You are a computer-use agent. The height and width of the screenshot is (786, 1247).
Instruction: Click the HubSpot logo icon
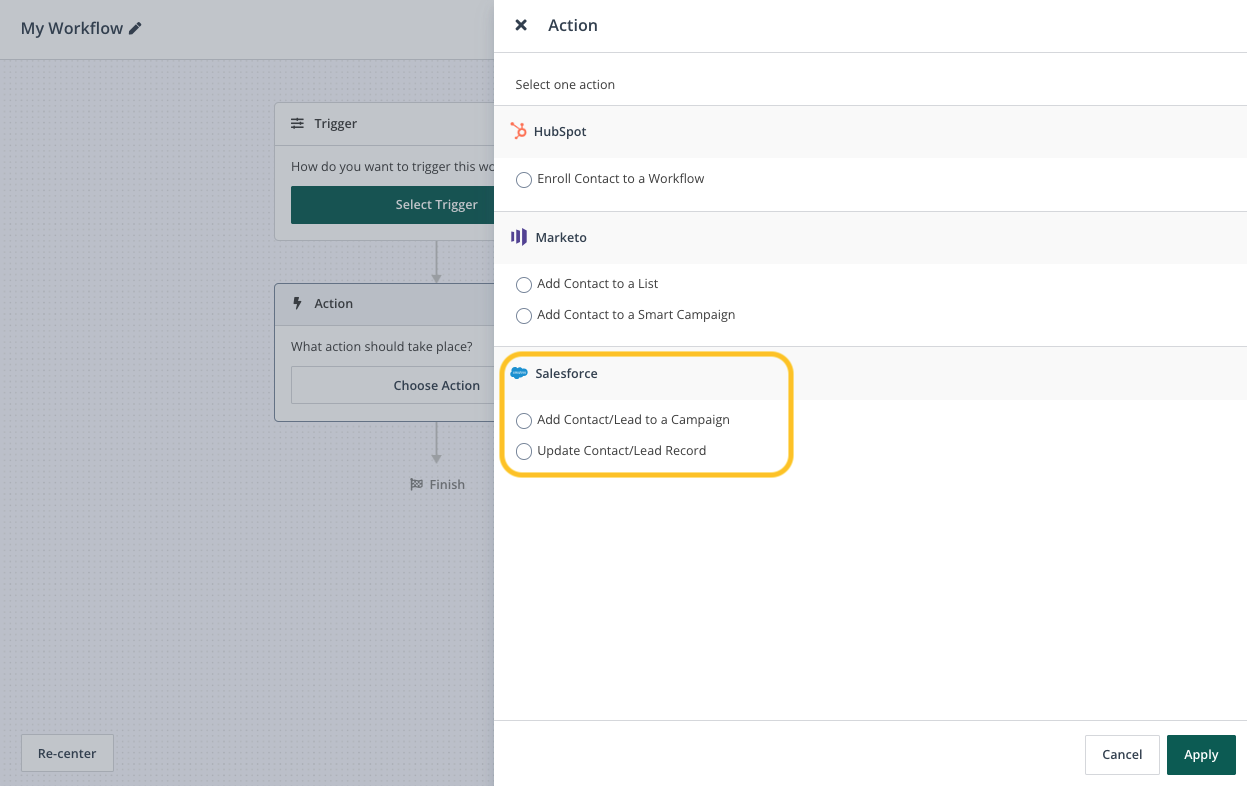[518, 131]
